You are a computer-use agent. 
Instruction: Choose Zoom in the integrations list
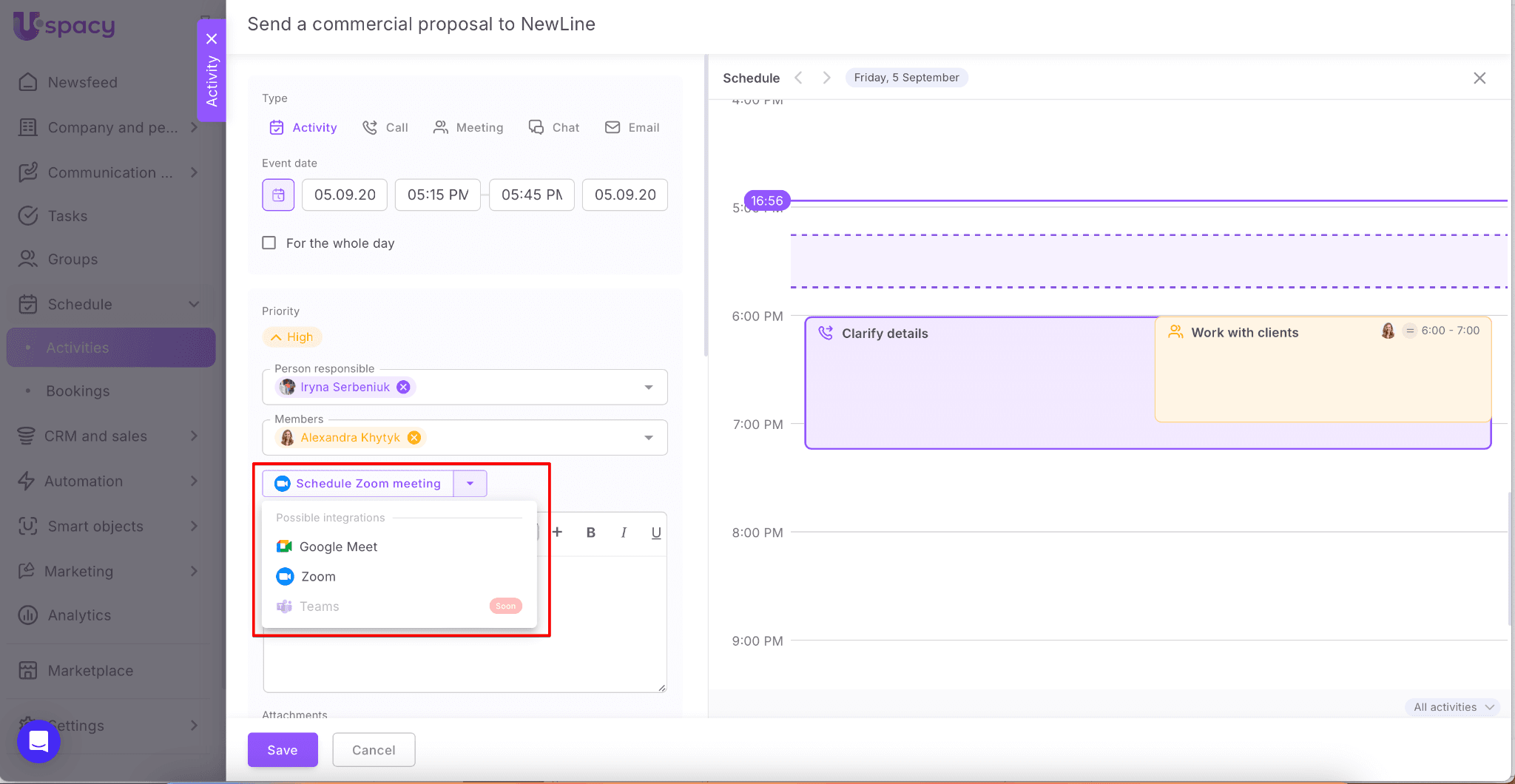click(318, 576)
